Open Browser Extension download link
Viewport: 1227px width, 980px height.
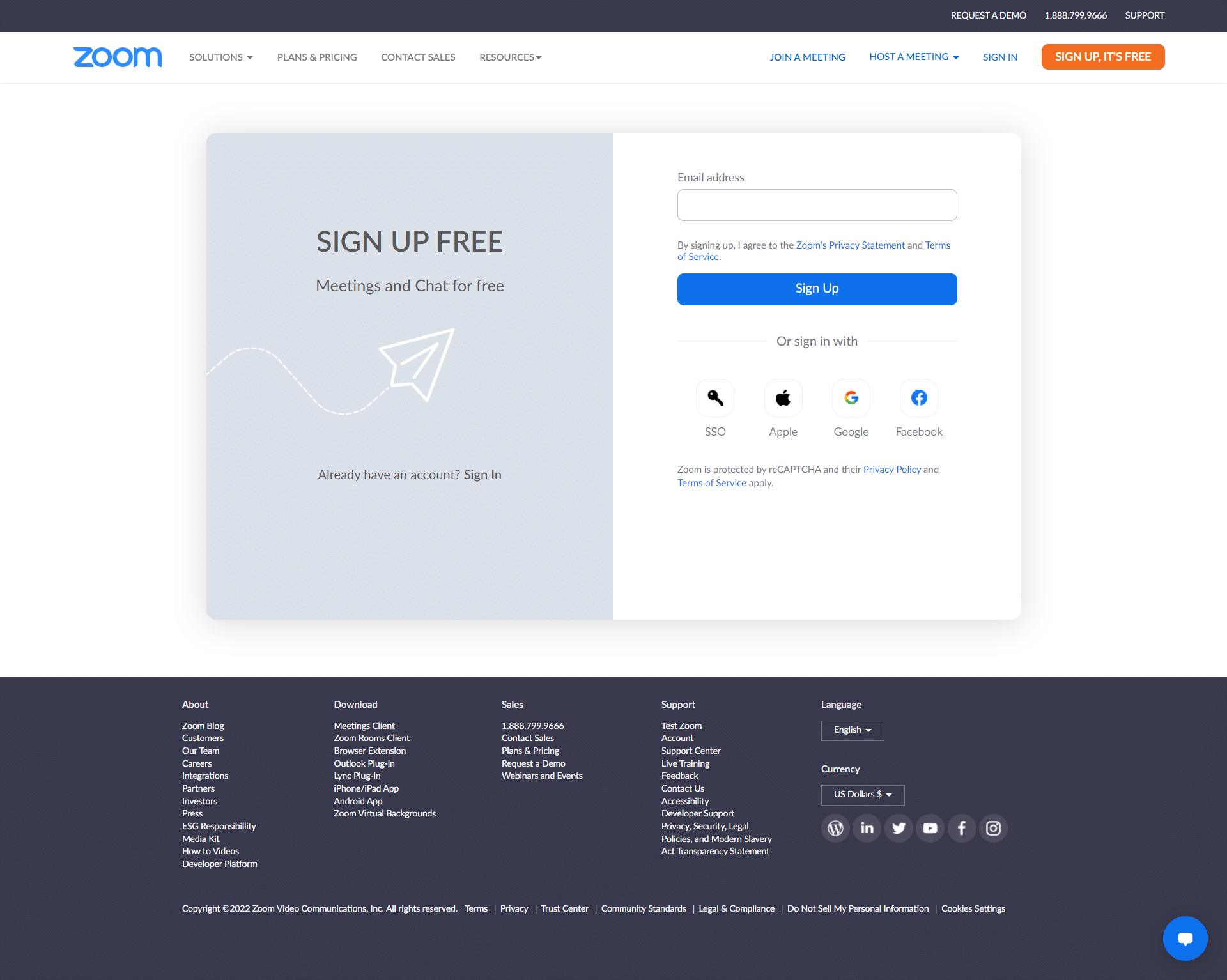pos(369,751)
